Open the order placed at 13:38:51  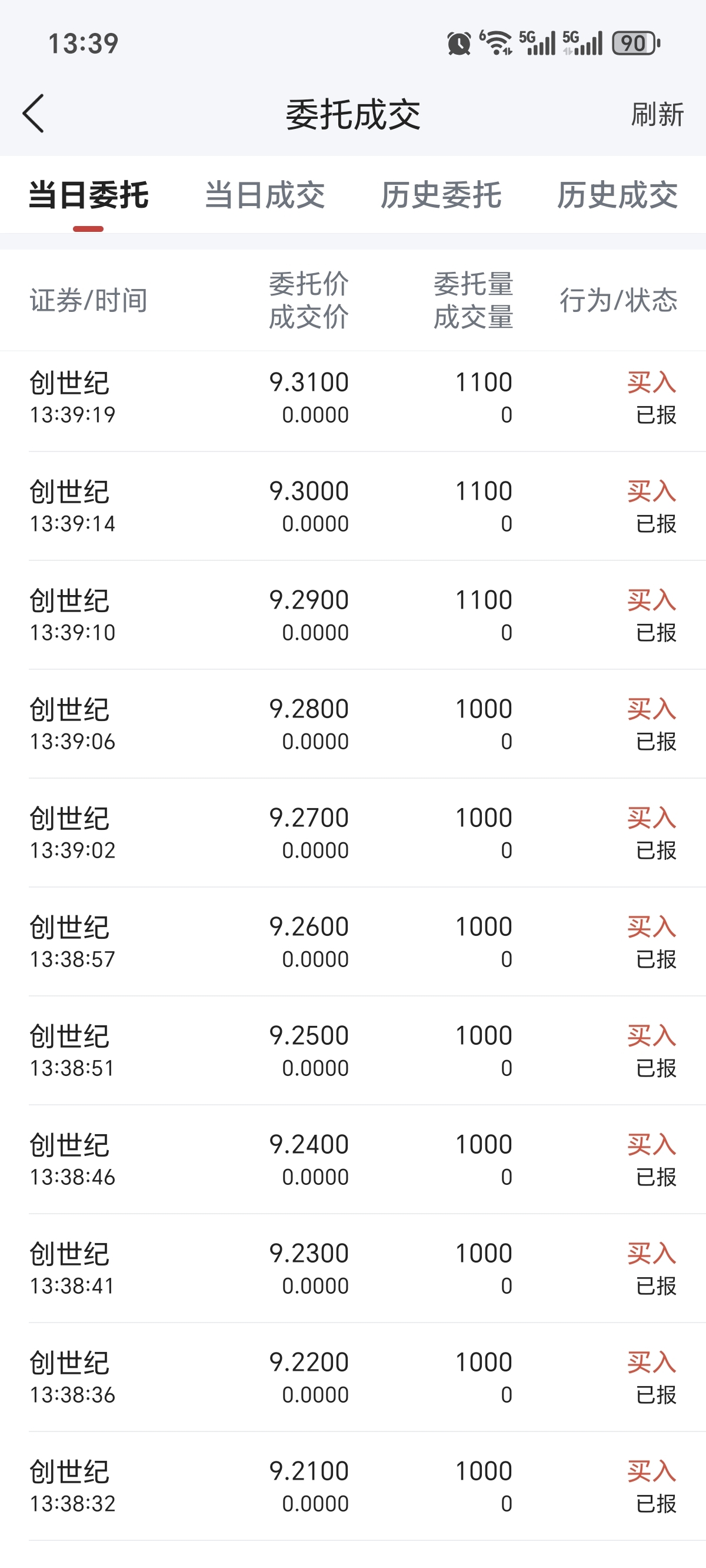[x=353, y=1051]
